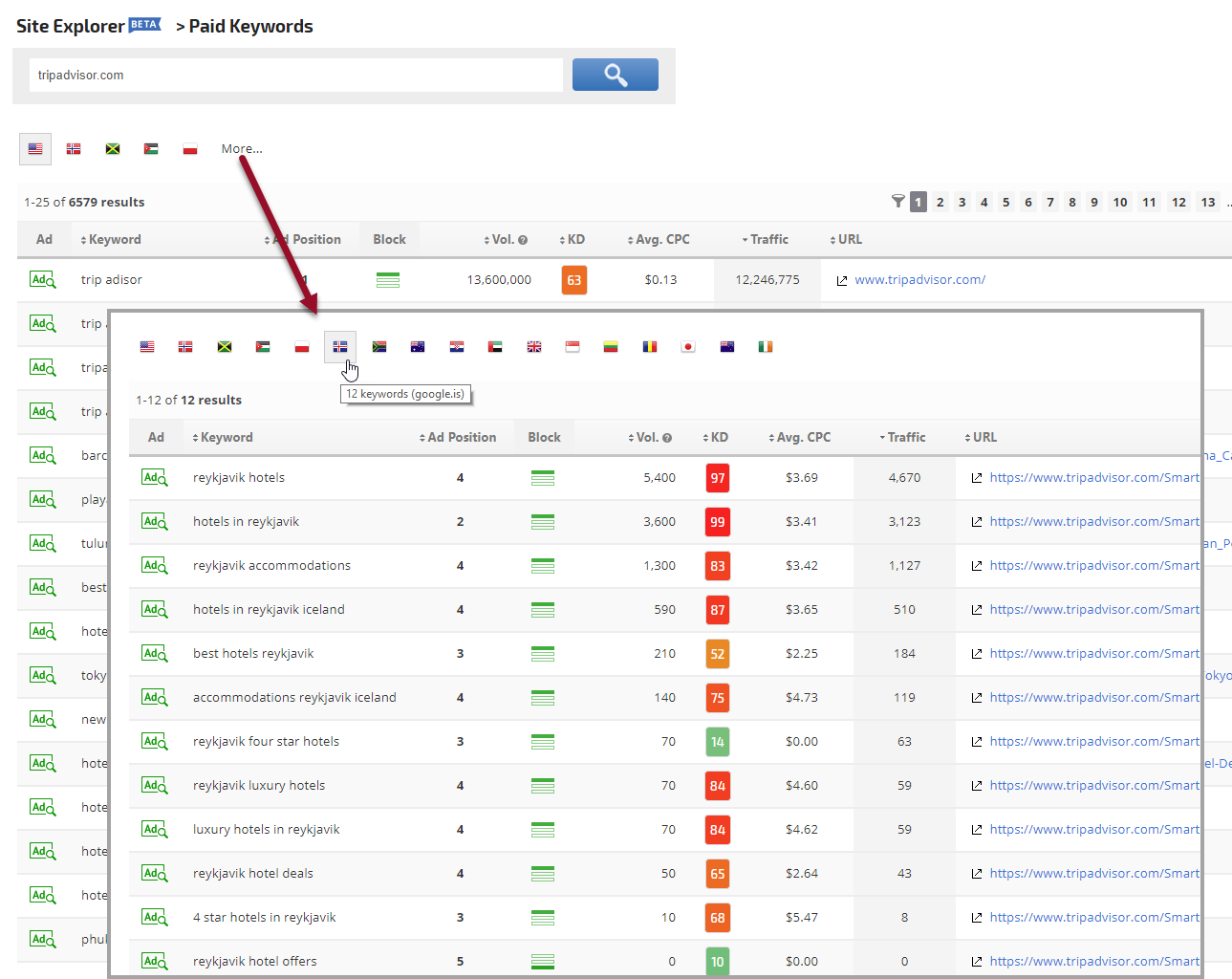Sort the 6579-results table by KD
This screenshot has height=979, width=1232.
[574, 240]
